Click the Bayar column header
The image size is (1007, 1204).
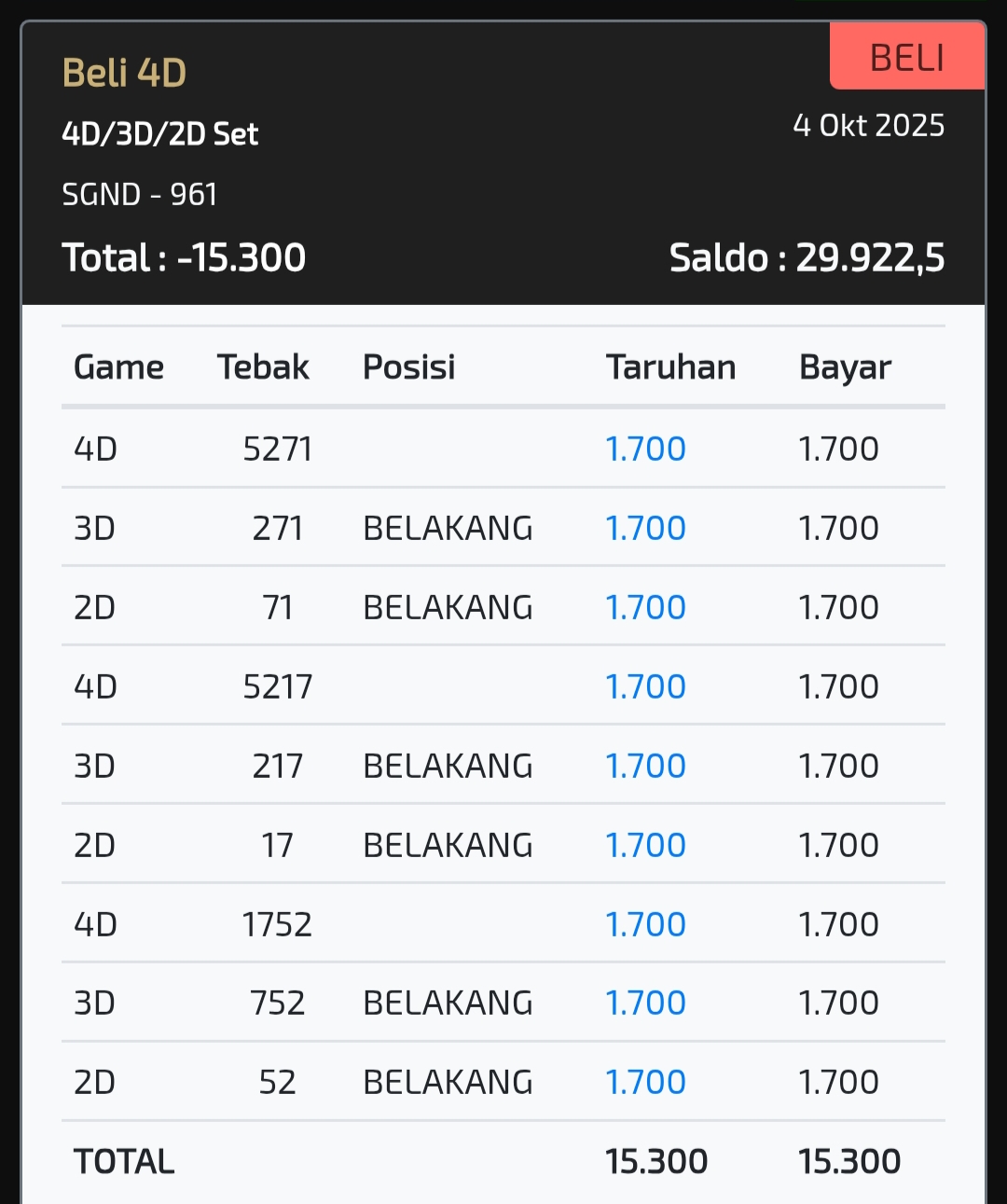coord(845,367)
